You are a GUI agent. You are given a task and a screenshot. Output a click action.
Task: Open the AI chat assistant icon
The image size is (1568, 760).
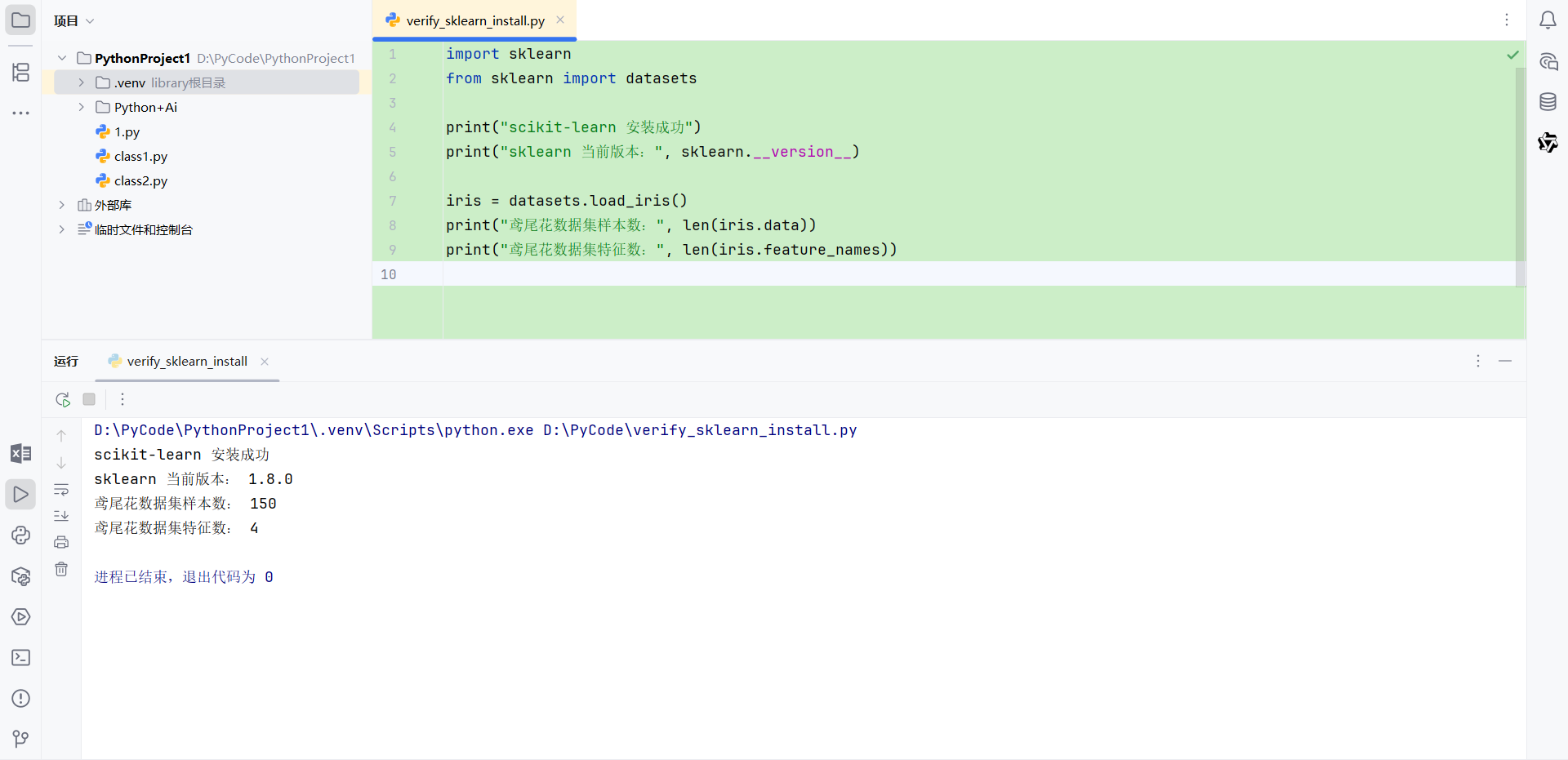1548,61
